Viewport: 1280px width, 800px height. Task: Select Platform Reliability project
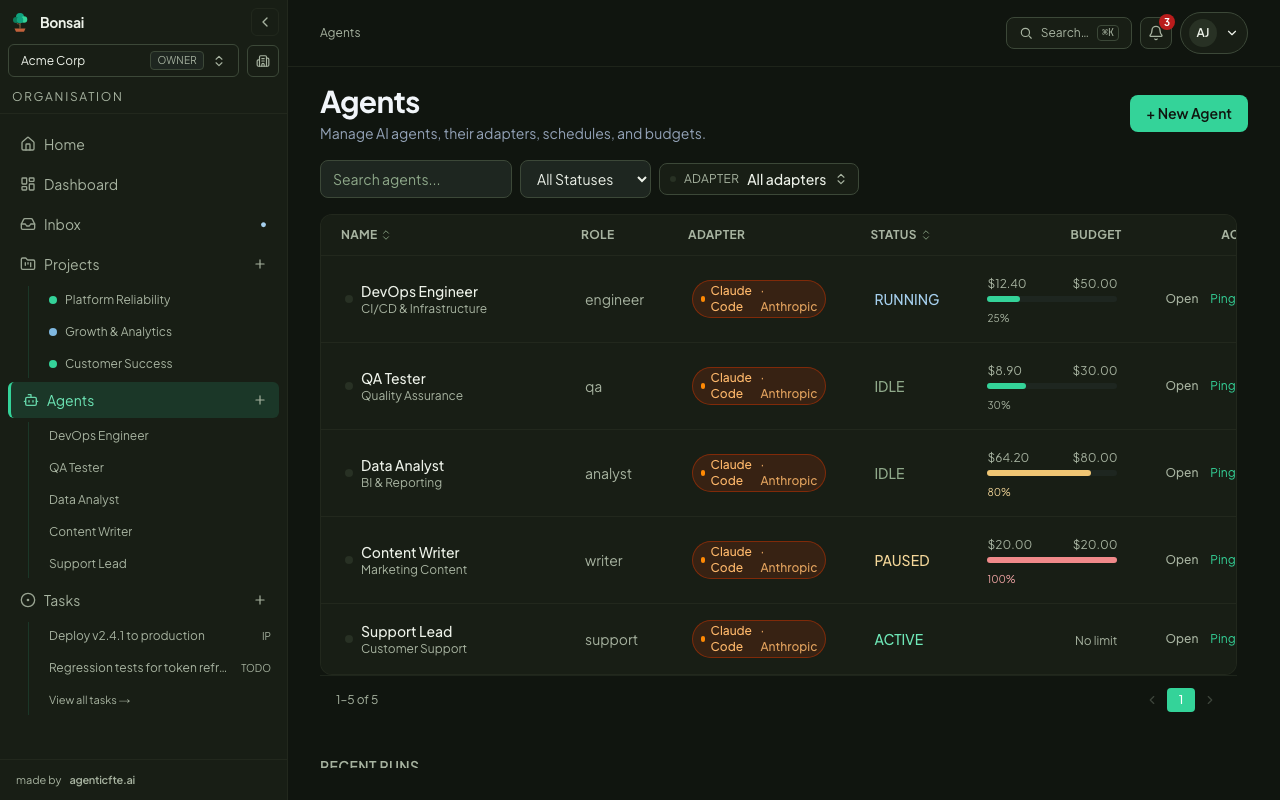click(x=117, y=300)
